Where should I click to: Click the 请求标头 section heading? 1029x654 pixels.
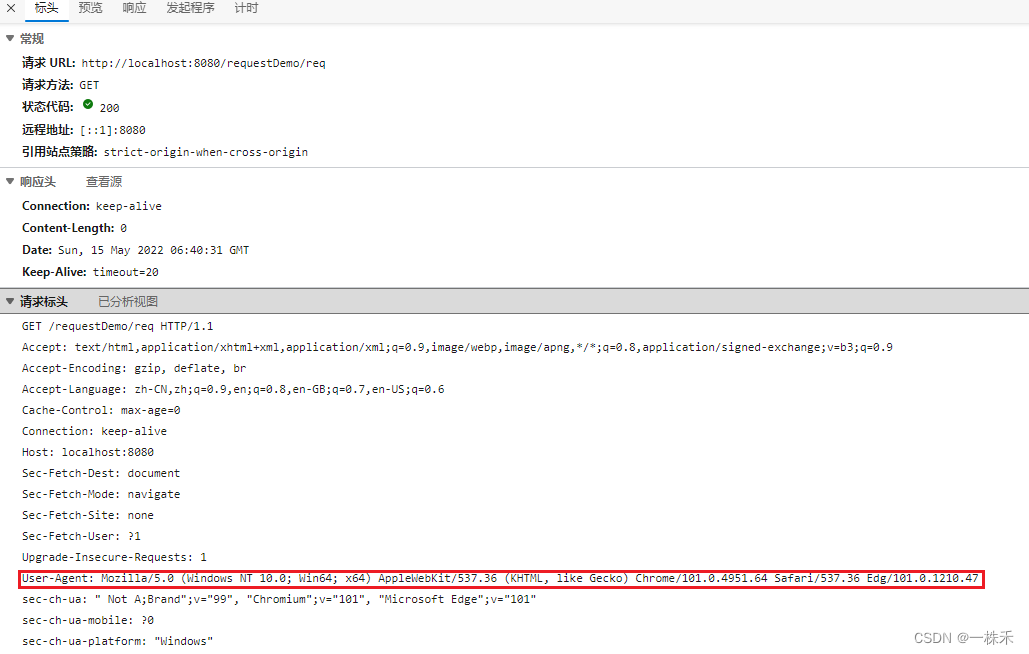44,302
